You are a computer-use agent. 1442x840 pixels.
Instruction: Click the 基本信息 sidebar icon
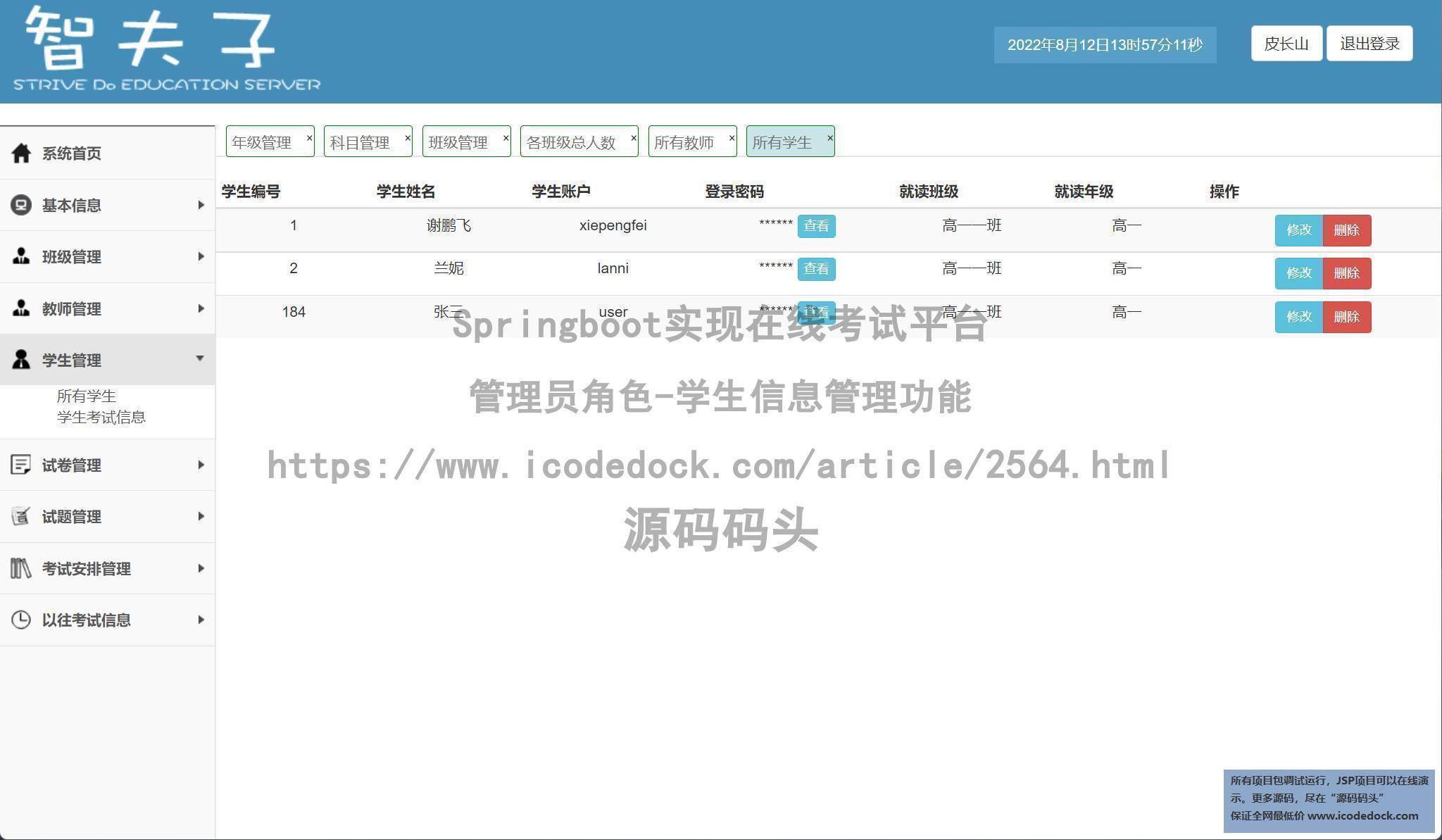21,205
